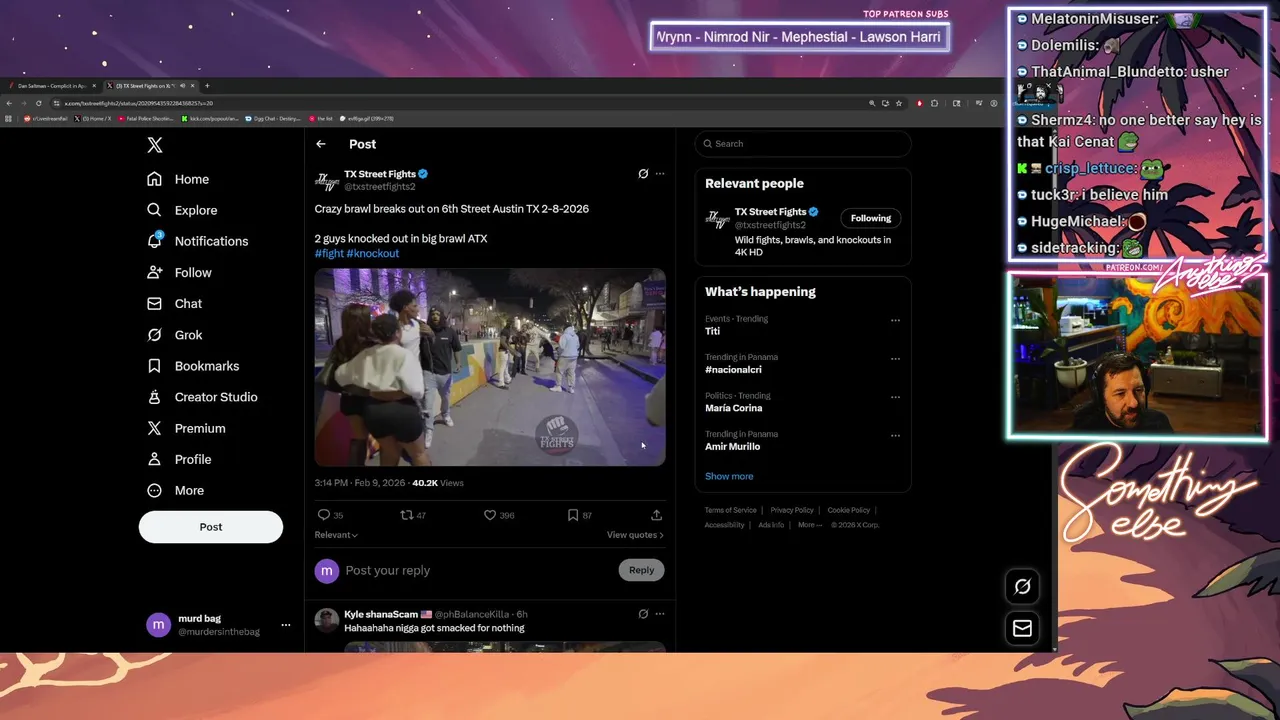The height and width of the screenshot is (720, 1280).
Task: Click the X logo in the sidebar
Action: coord(155,145)
